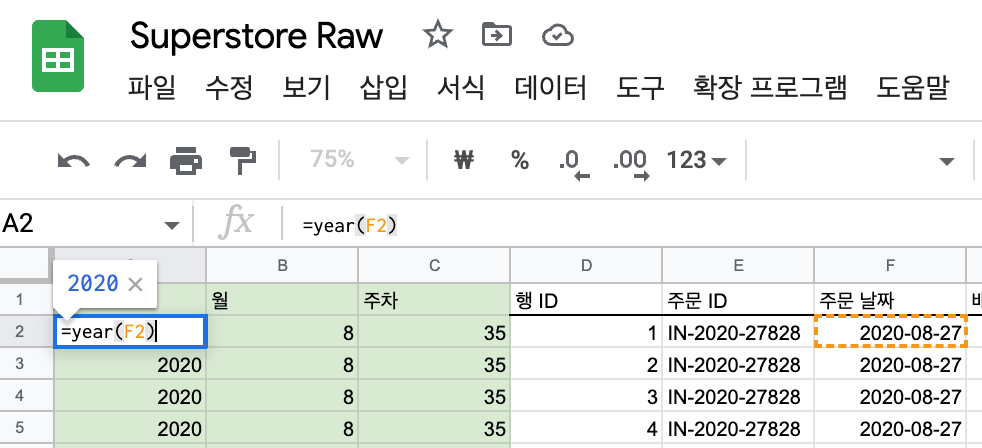Undo the last action

[73, 161]
